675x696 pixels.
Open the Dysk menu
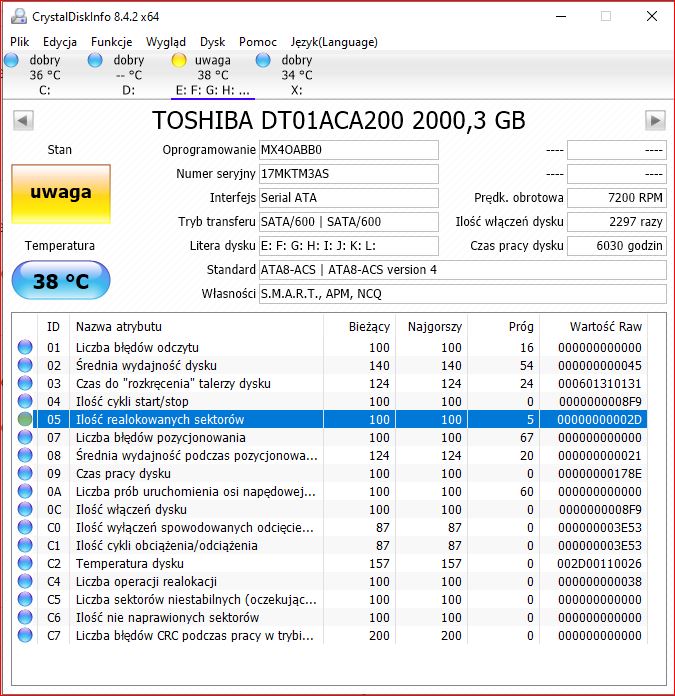tap(213, 42)
